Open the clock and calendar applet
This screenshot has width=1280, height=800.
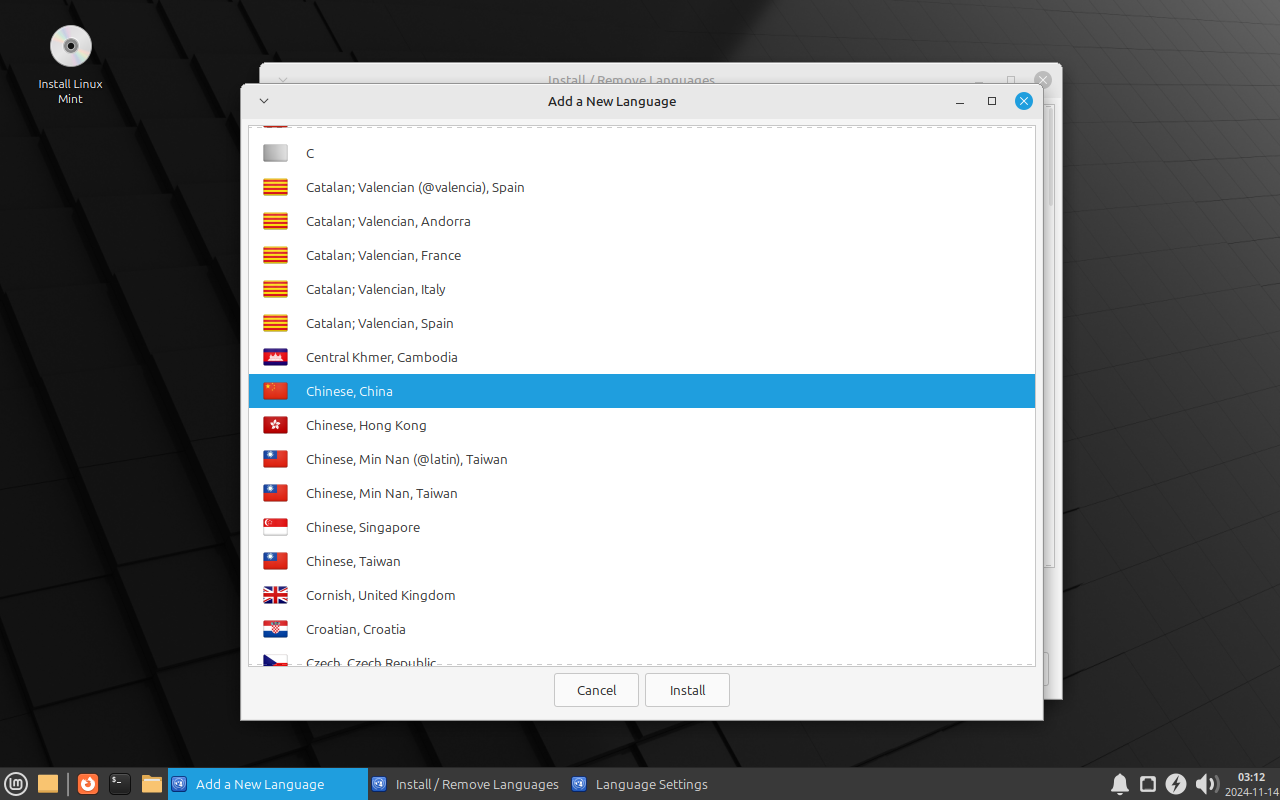point(1251,784)
